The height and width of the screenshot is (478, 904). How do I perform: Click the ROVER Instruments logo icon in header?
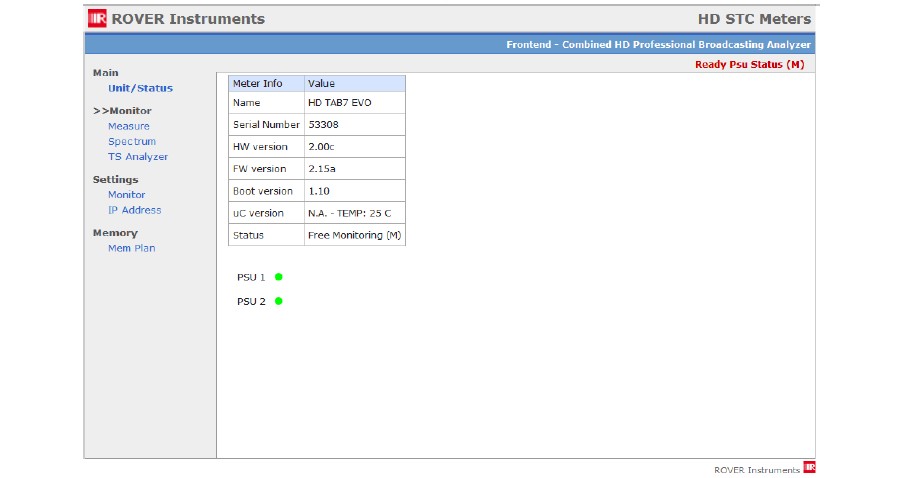(x=97, y=18)
